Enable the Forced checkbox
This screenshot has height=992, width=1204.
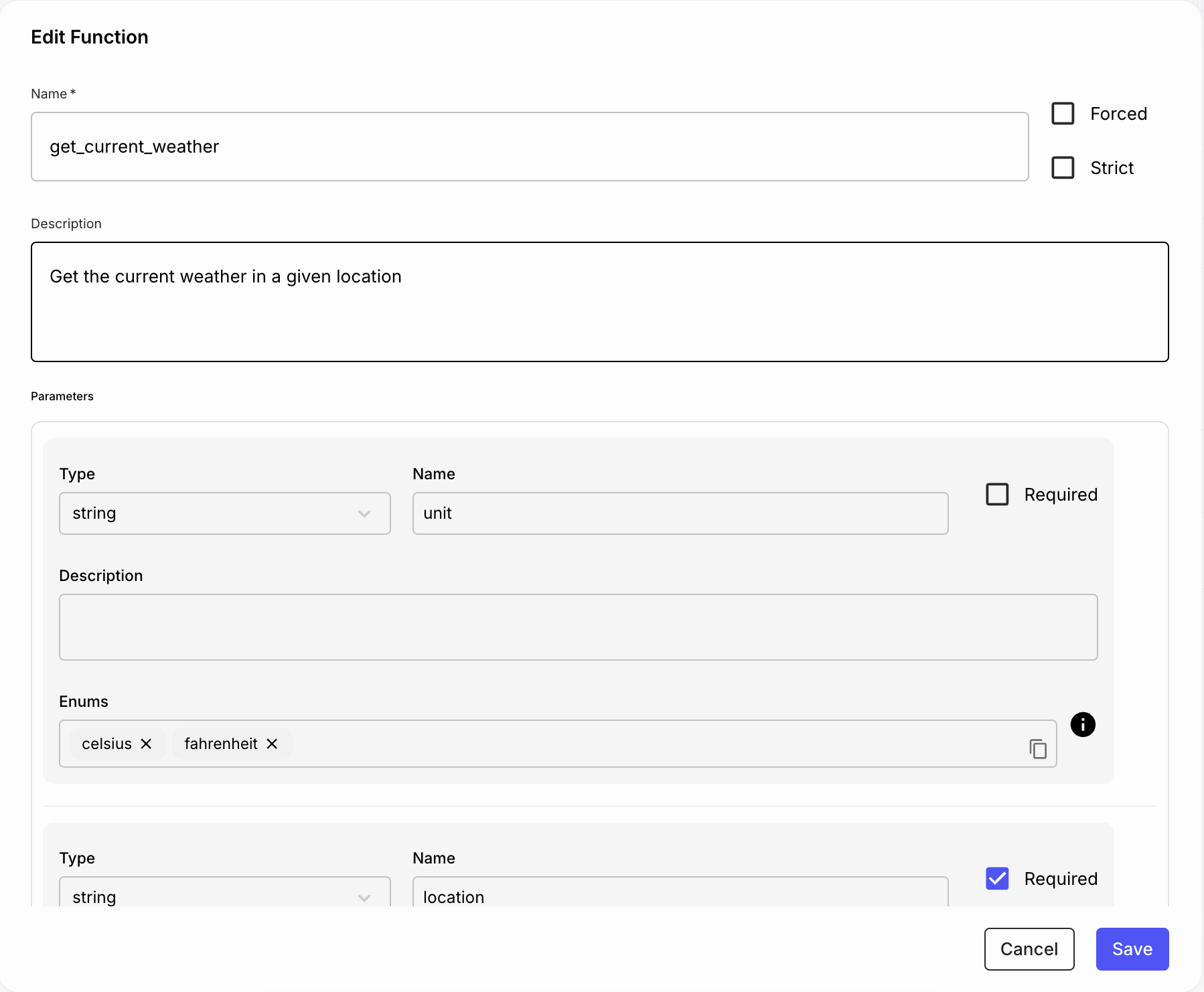(1063, 114)
